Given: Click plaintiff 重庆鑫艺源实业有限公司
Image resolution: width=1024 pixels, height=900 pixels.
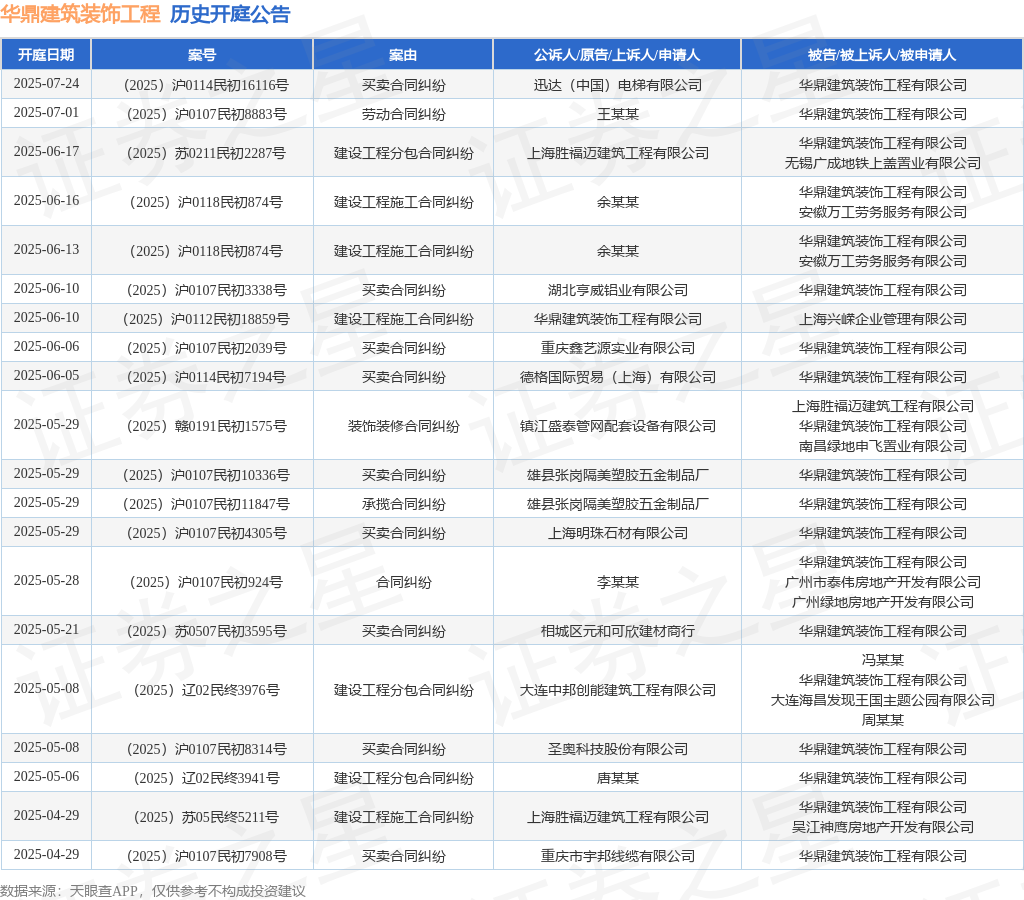Looking at the screenshot, I should (x=617, y=348).
